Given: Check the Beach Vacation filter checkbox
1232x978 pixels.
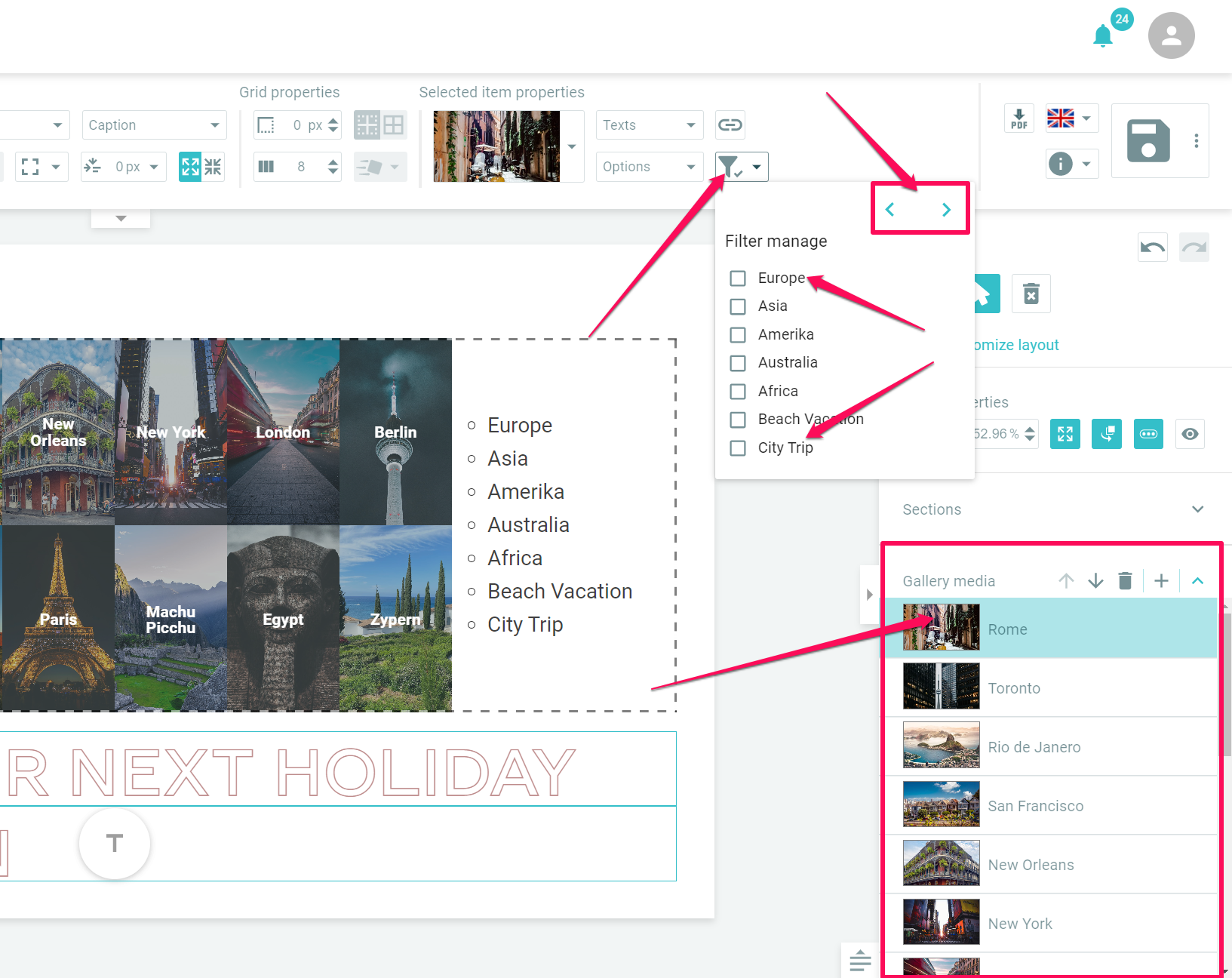Looking at the screenshot, I should coord(738,420).
